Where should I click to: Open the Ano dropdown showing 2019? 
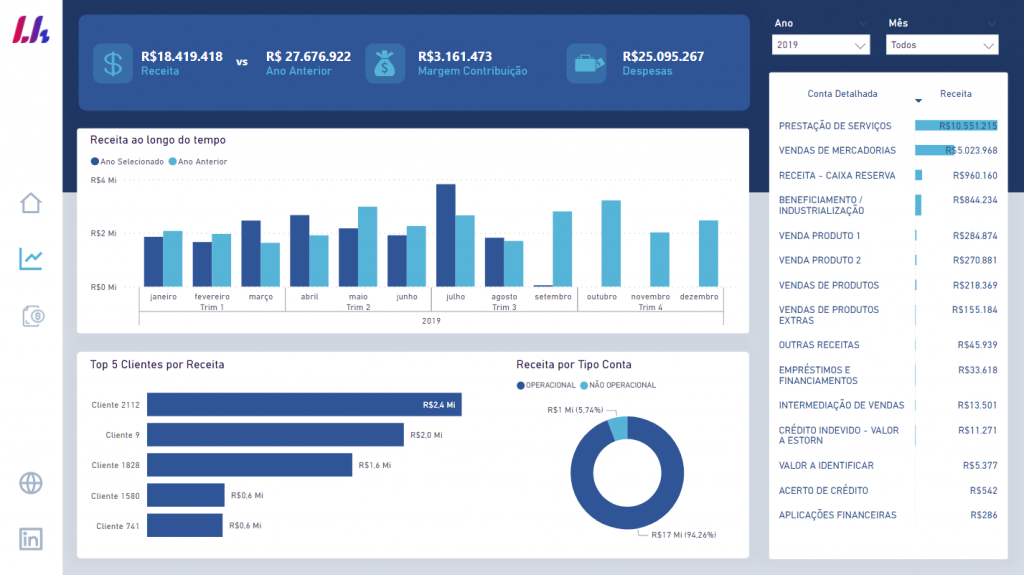(821, 45)
